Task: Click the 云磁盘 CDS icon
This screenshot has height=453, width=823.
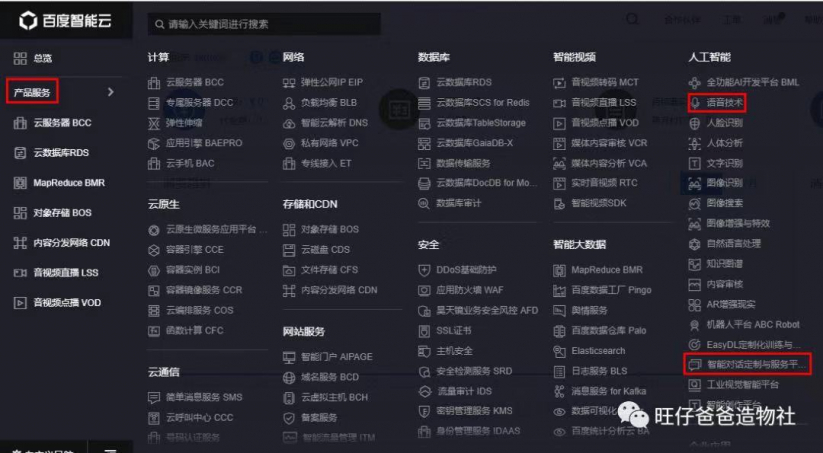Action: click(x=289, y=250)
